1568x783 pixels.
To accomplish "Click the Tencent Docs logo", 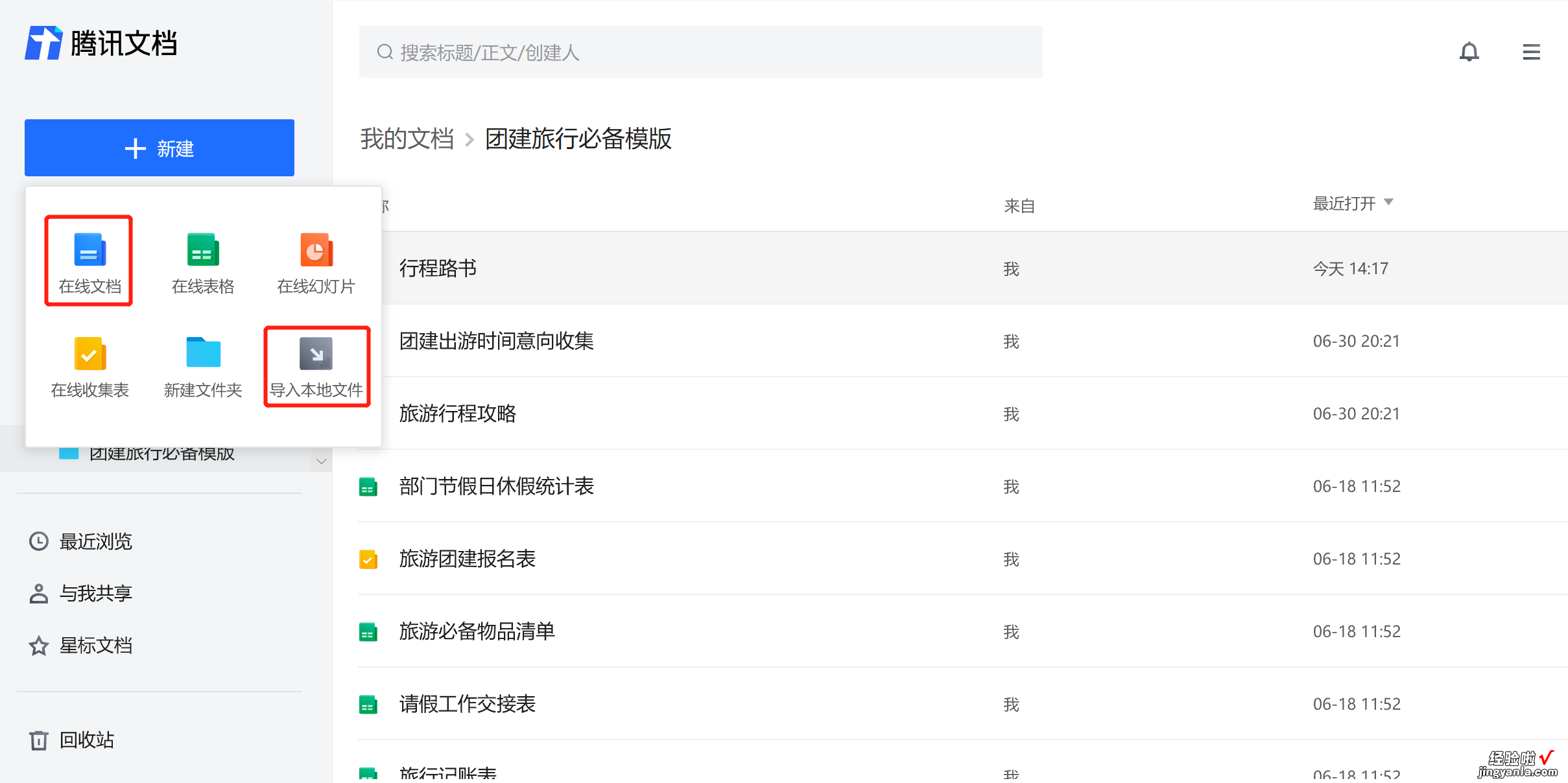I will pos(101,43).
